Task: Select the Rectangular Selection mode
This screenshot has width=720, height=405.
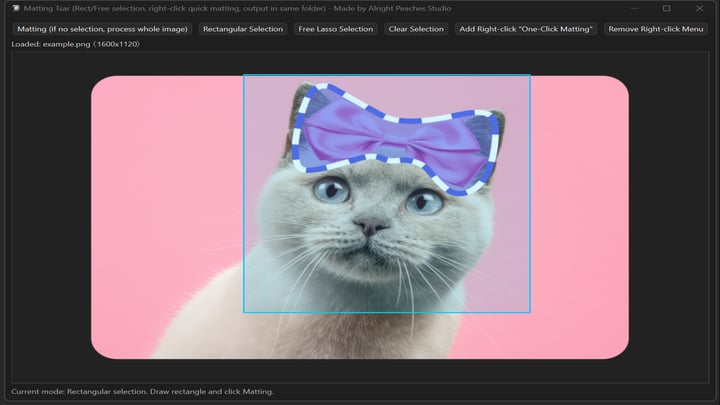Action: pyautogui.click(x=243, y=29)
